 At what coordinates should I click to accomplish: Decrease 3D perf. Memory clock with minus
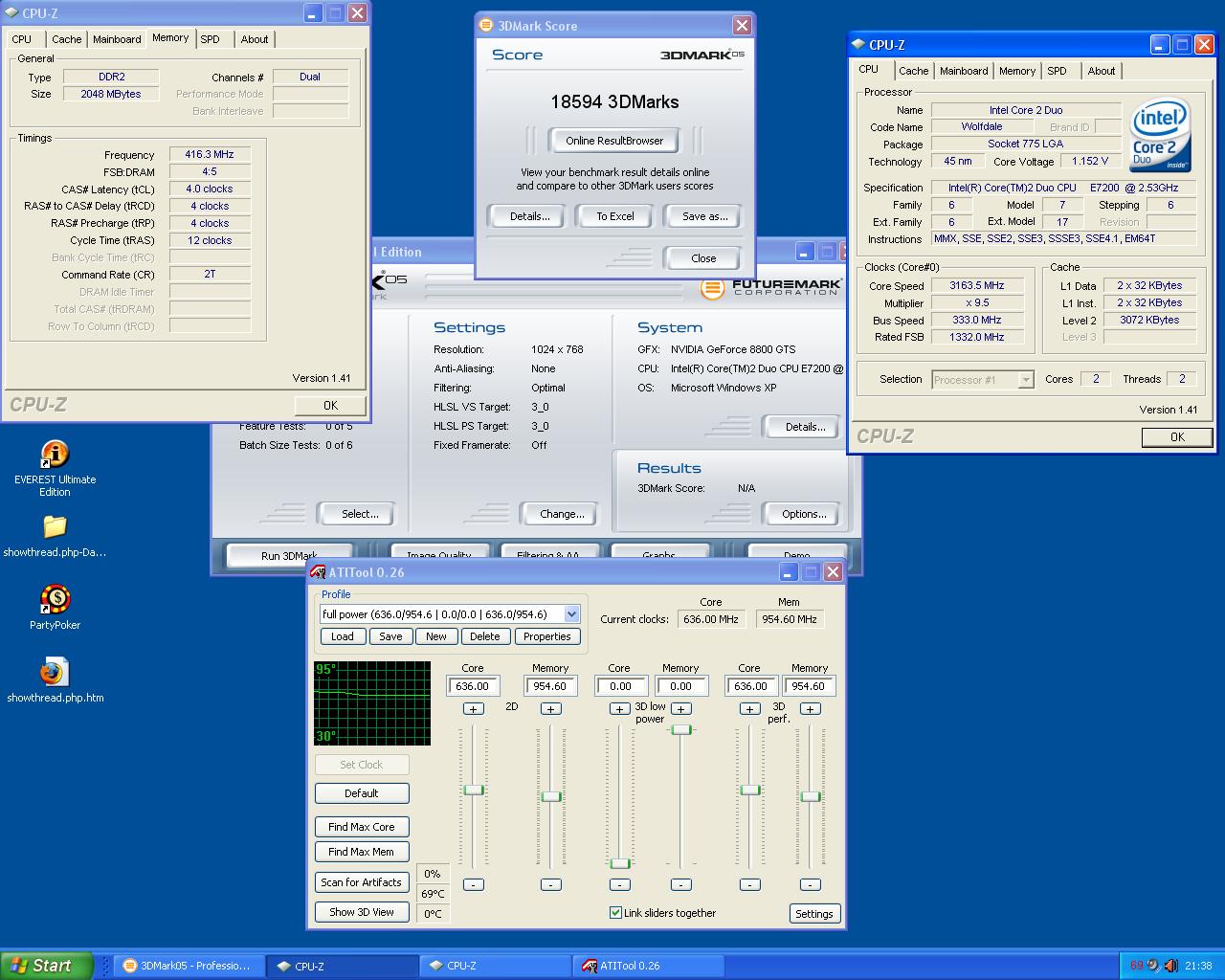(x=810, y=884)
